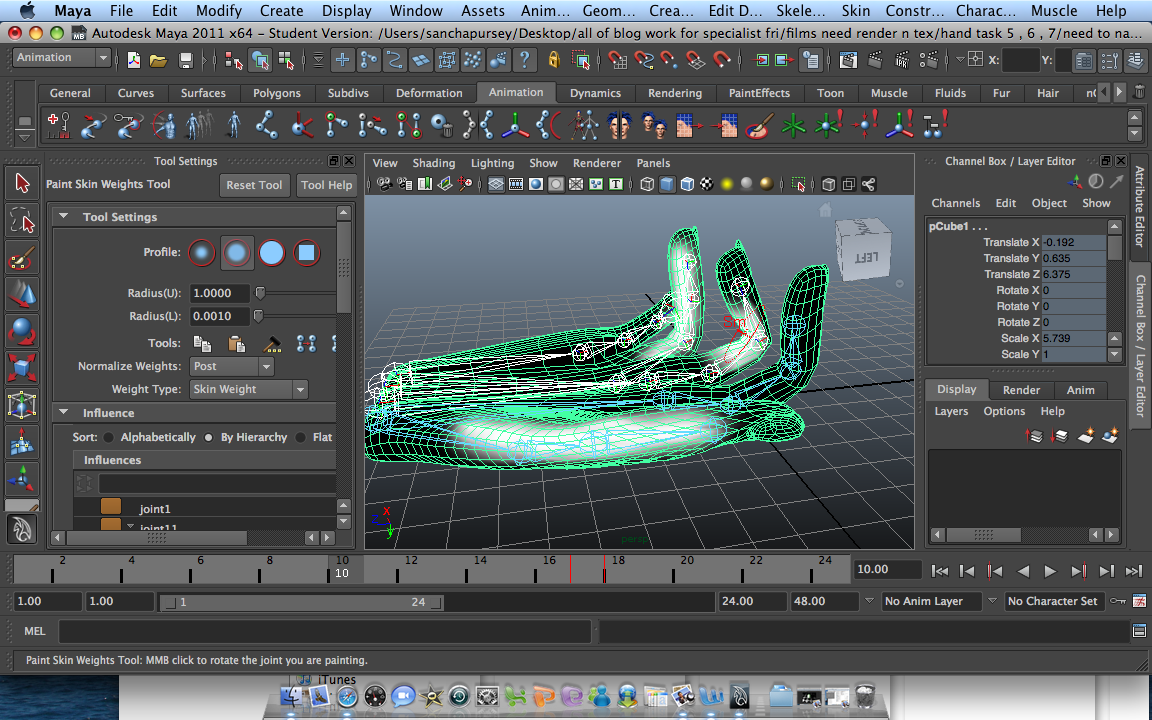Click the wireframe cube icon in viewport toolbar
Viewport: 1152px width, 720px height.
(647, 184)
